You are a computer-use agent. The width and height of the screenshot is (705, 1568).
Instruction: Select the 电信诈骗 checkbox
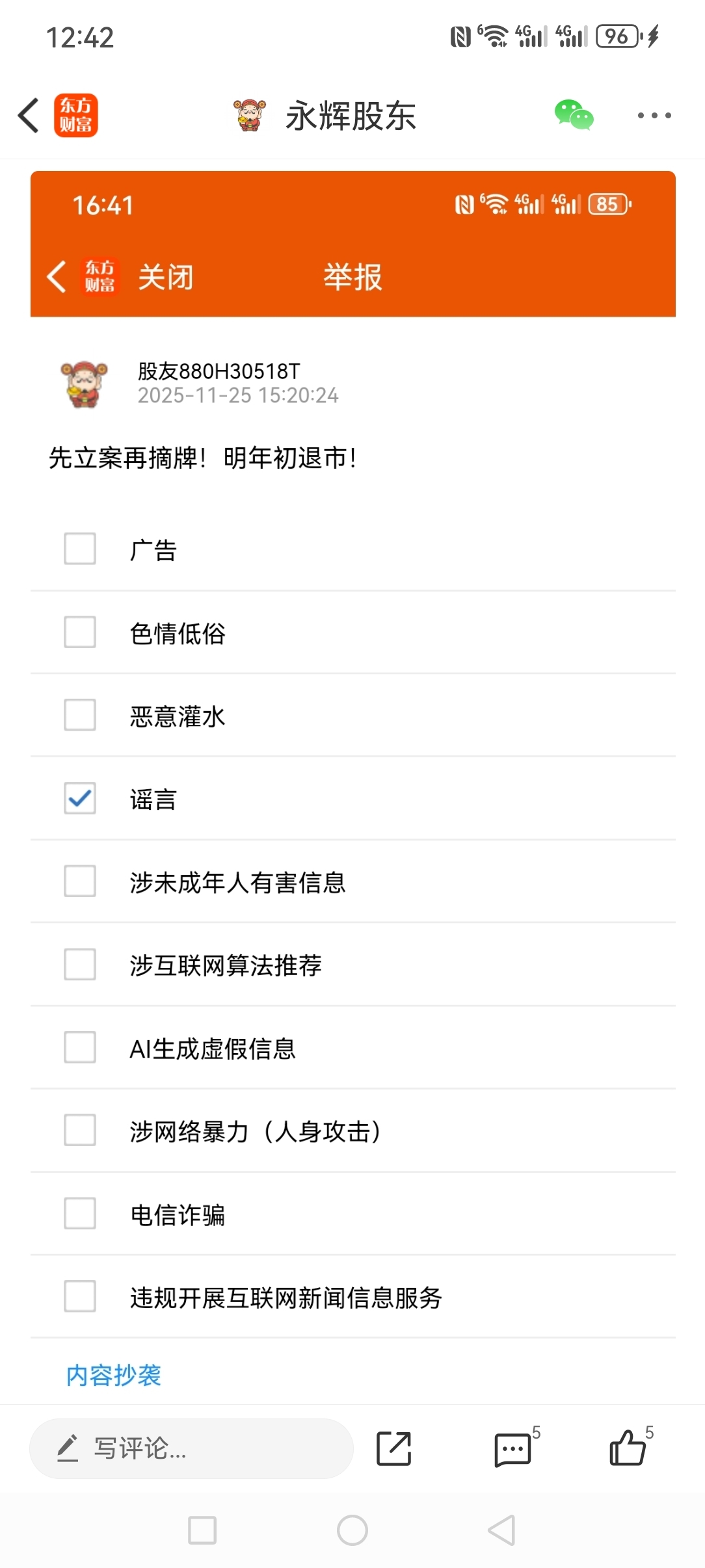80,1214
